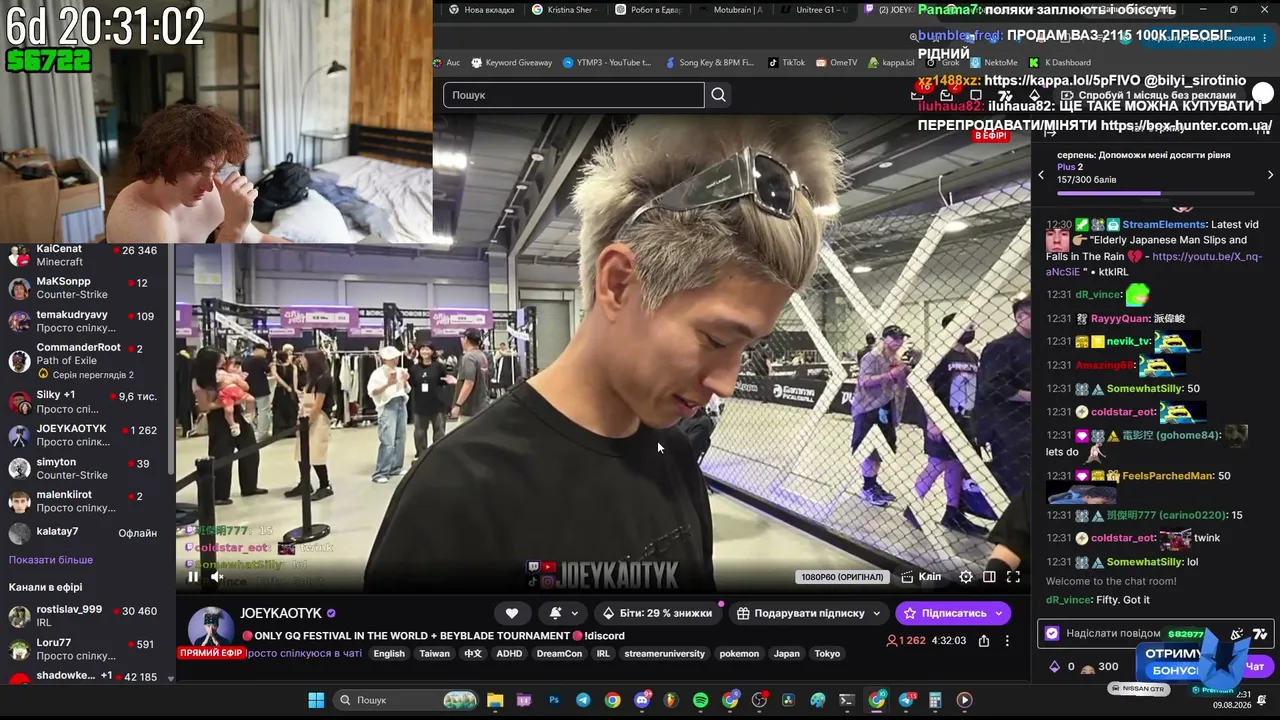The width and height of the screenshot is (1280, 720).
Task: Select the English stream tag
Action: coord(389,654)
